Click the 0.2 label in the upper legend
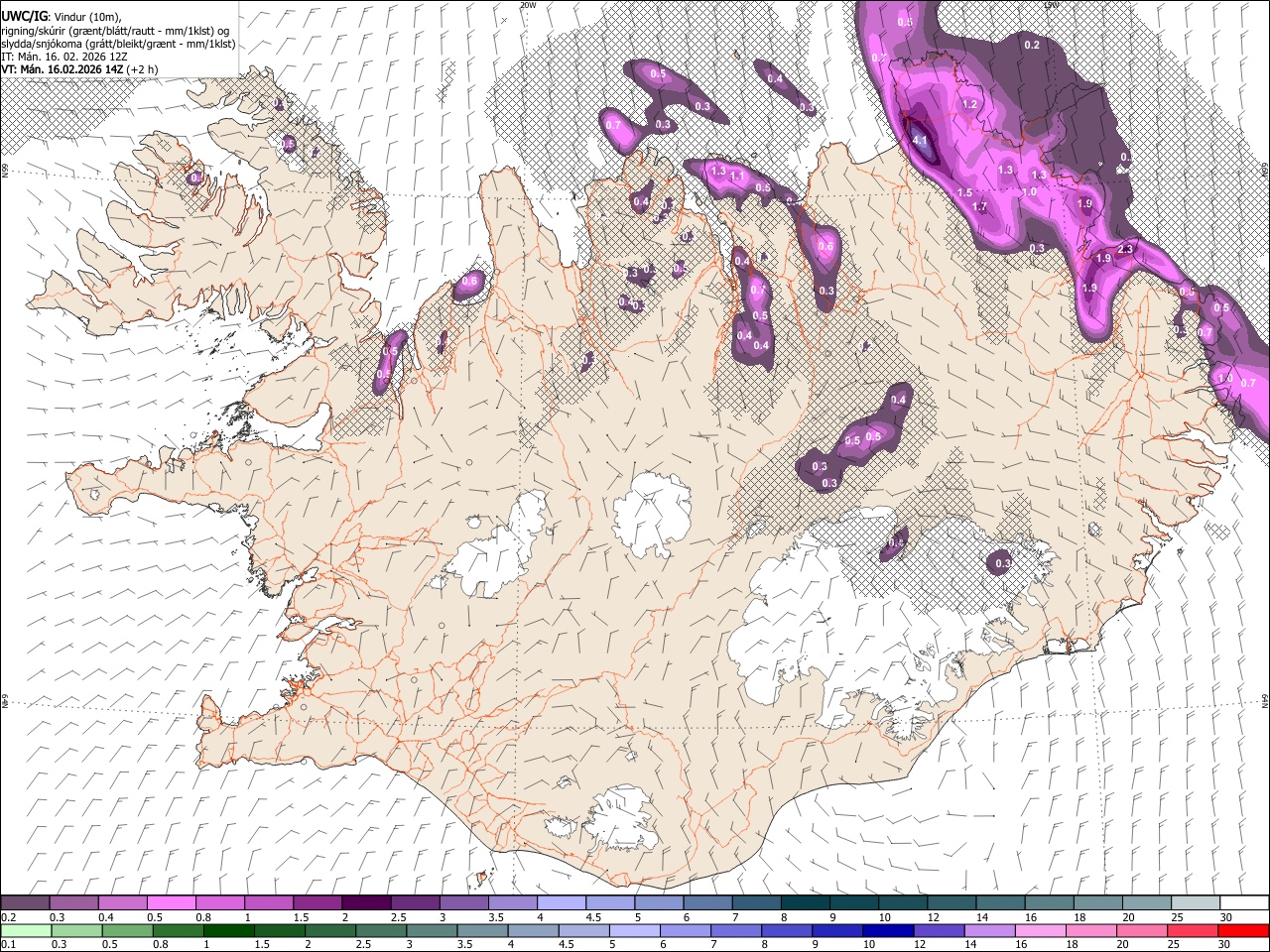This screenshot has height=952, width=1270. (8, 917)
